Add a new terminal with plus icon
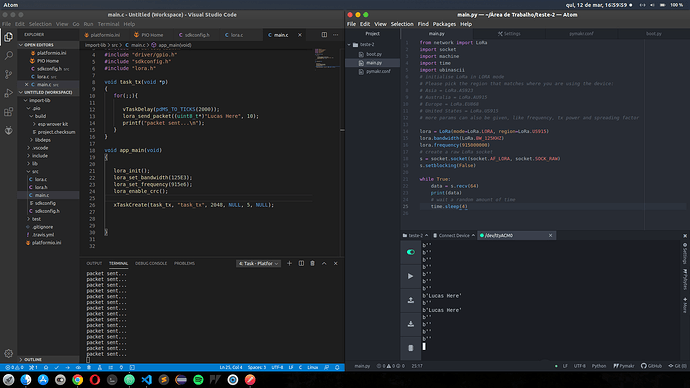Screen dimensions: 690x388 289,263
